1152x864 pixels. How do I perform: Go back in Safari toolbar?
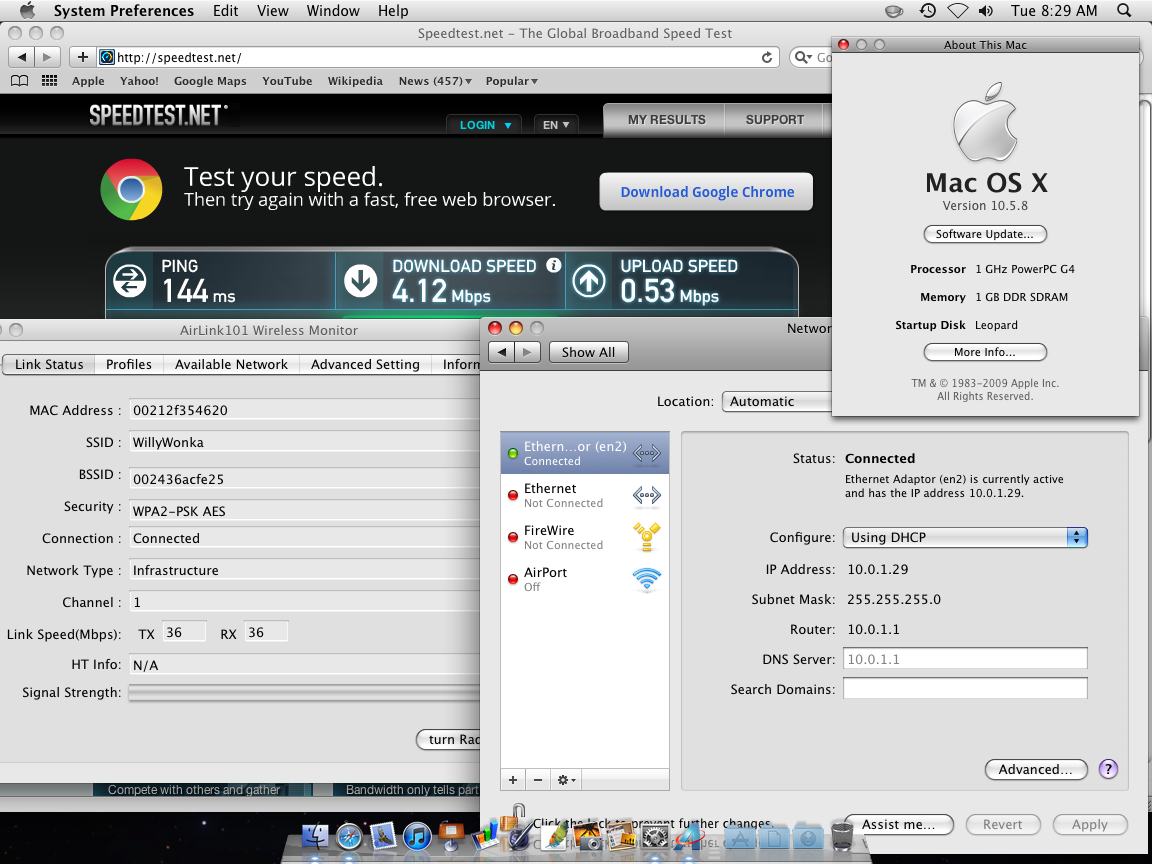tap(21, 57)
